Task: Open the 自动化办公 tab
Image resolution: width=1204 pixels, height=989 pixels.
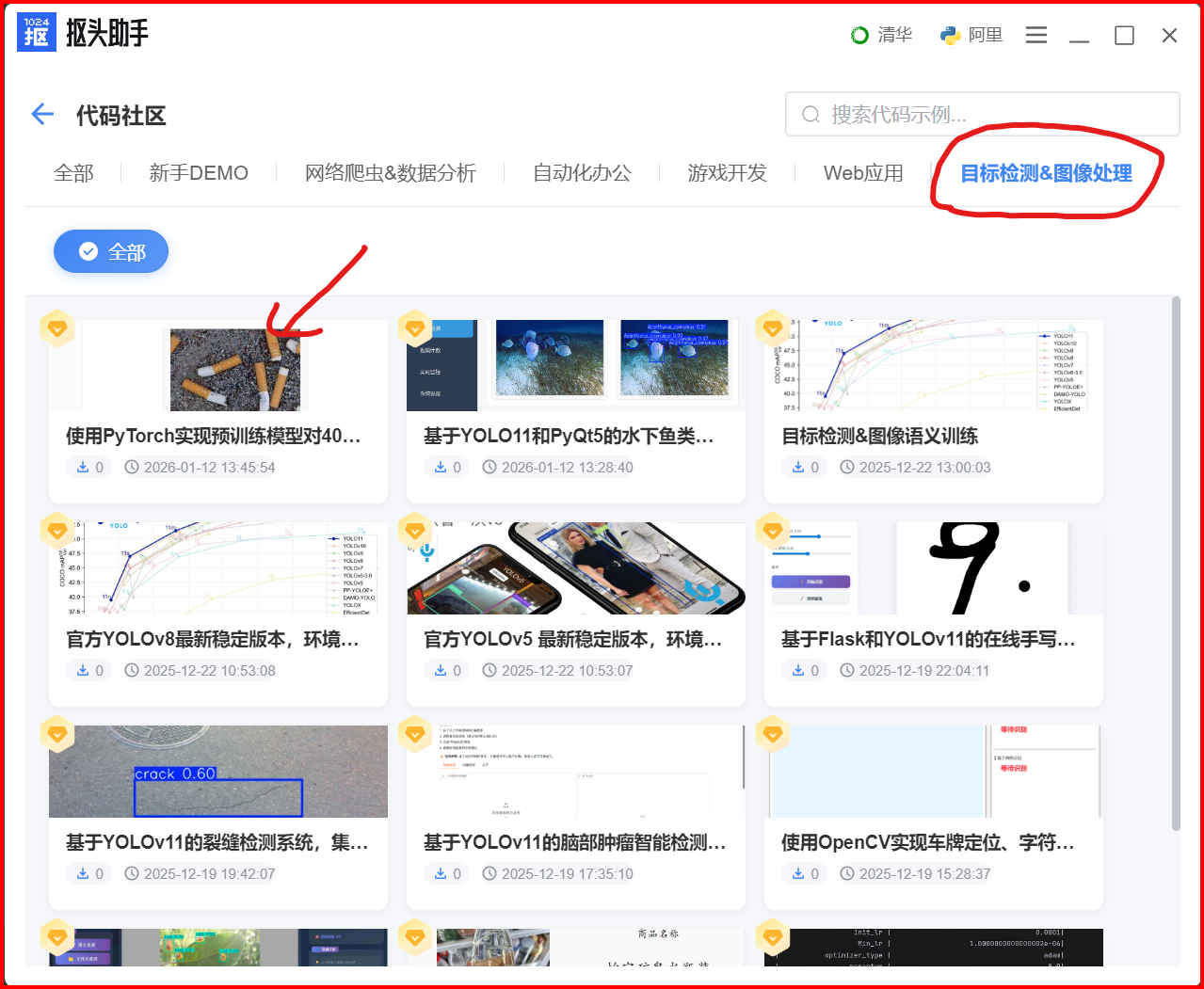Action: (x=582, y=173)
